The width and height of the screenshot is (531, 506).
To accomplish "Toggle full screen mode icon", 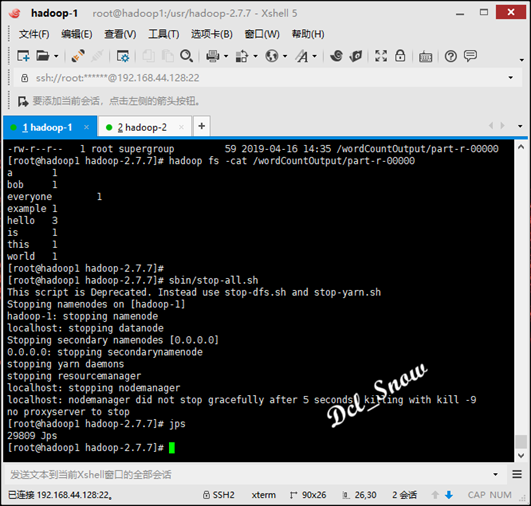I will click(x=381, y=56).
